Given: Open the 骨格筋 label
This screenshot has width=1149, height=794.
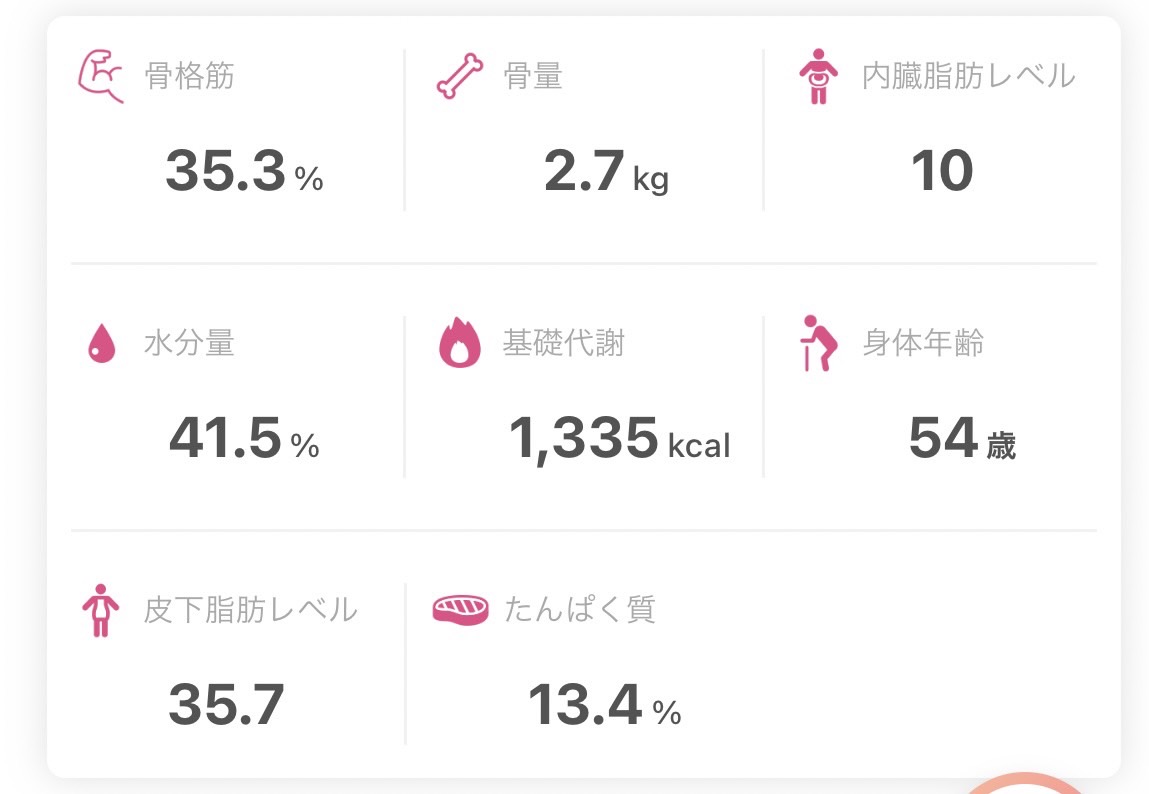Looking at the screenshot, I should [189, 76].
